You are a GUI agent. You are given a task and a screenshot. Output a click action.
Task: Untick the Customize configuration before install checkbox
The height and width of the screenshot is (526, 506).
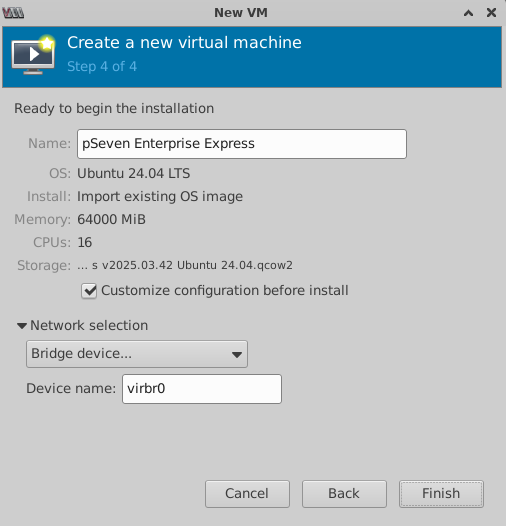click(89, 291)
